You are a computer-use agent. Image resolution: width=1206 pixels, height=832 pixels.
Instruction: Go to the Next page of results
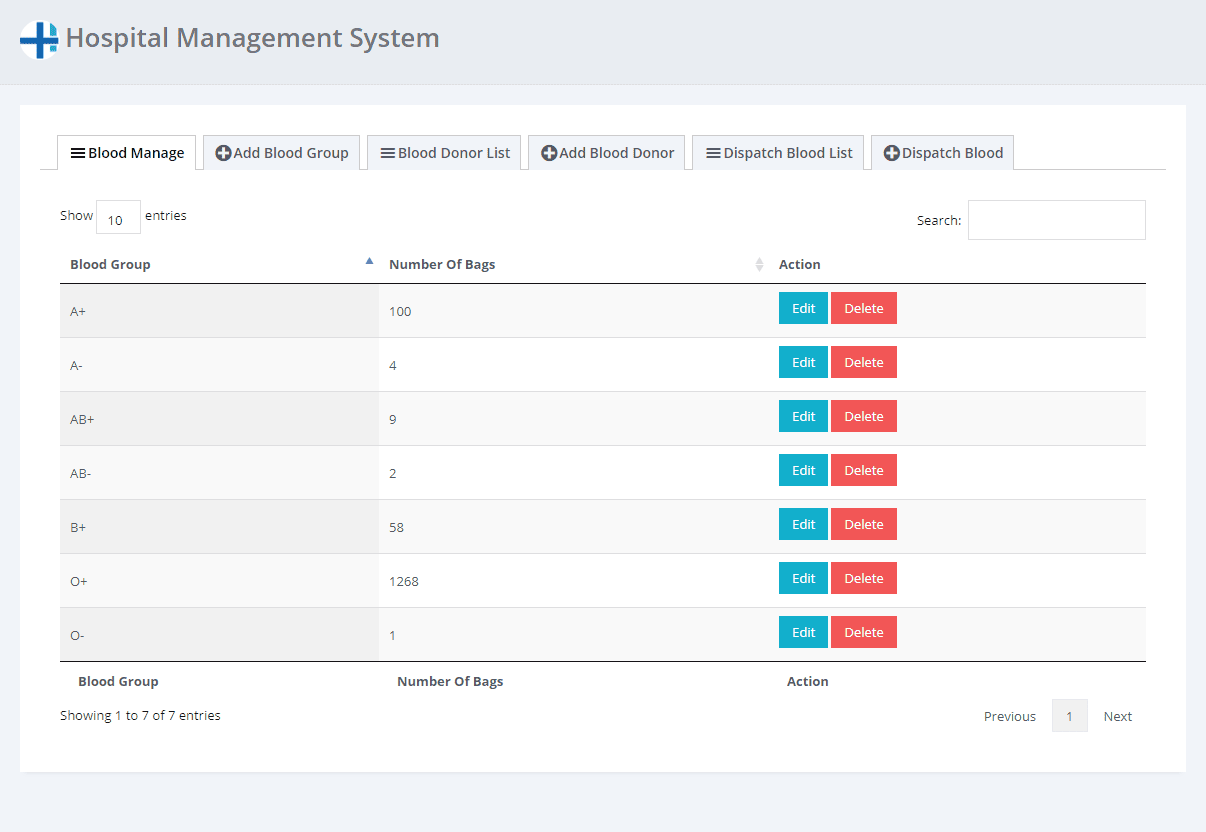click(1117, 716)
